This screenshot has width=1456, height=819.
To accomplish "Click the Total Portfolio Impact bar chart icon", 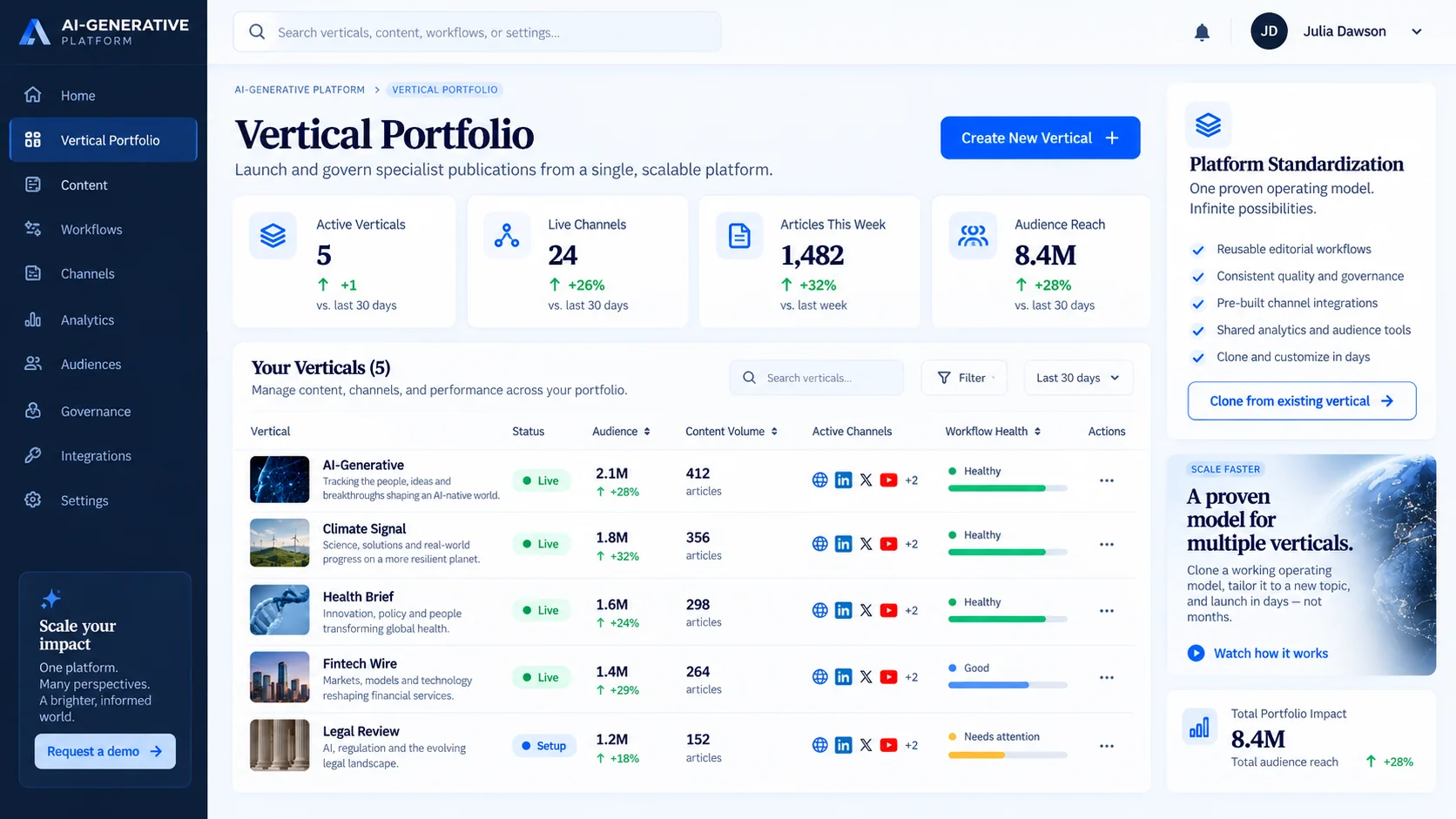I will 1199,727.
